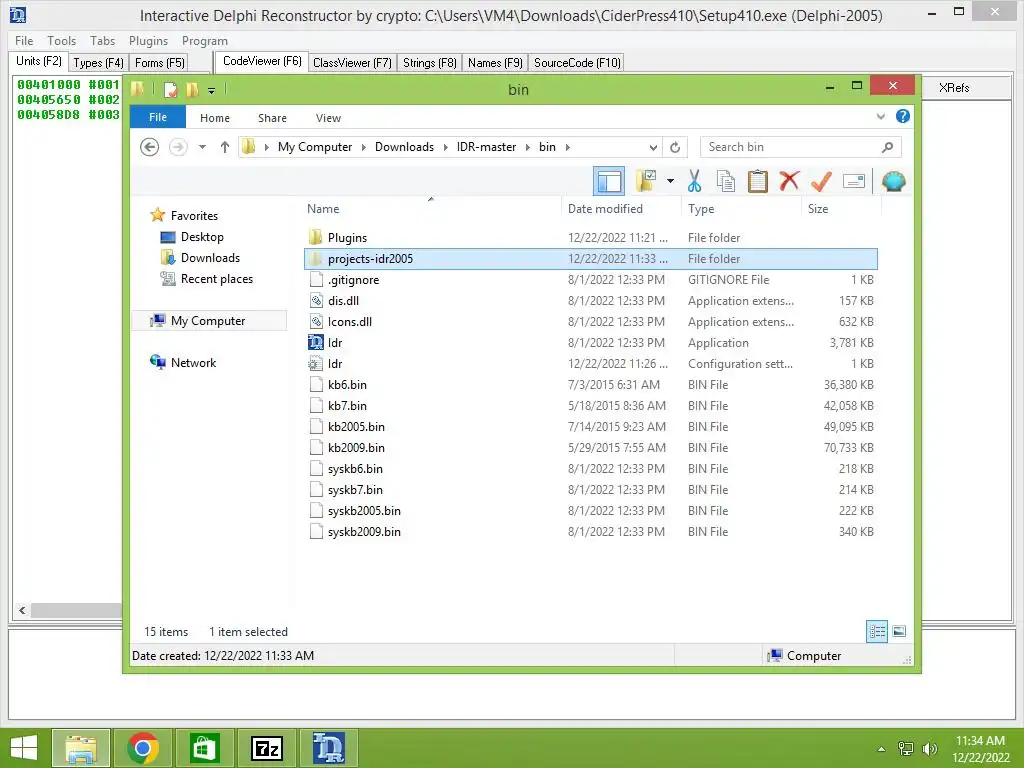Open 7-Zip from the taskbar
This screenshot has height=768, width=1024.
tap(267, 748)
